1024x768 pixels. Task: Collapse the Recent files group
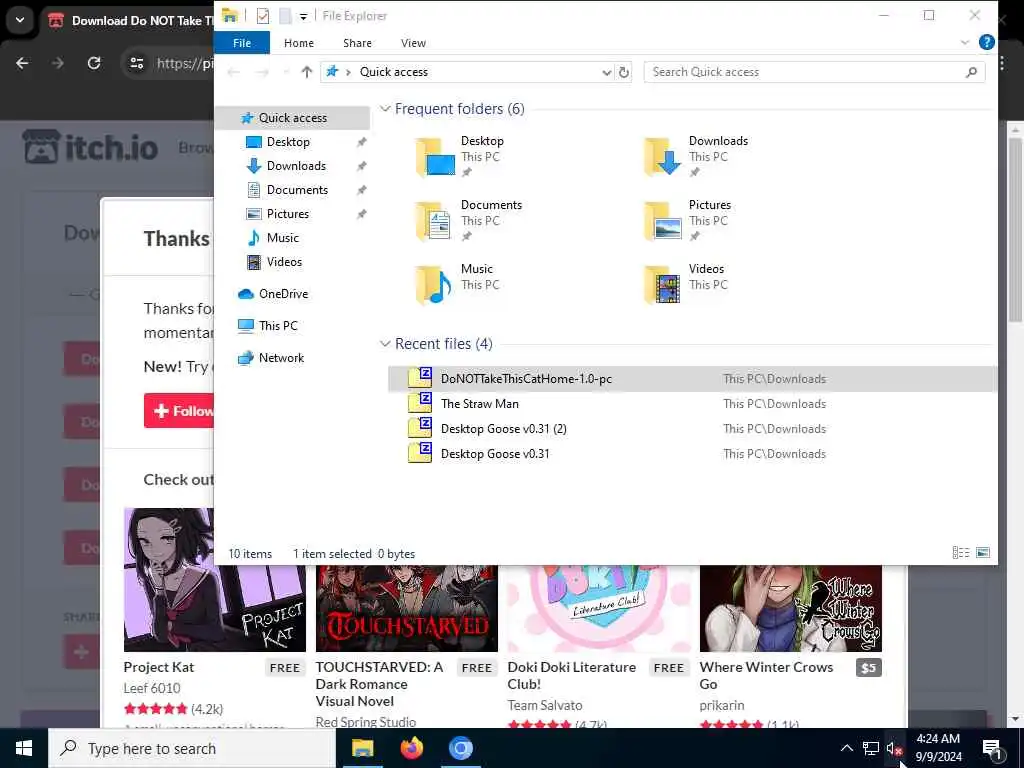pyautogui.click(x=385, y=344)
